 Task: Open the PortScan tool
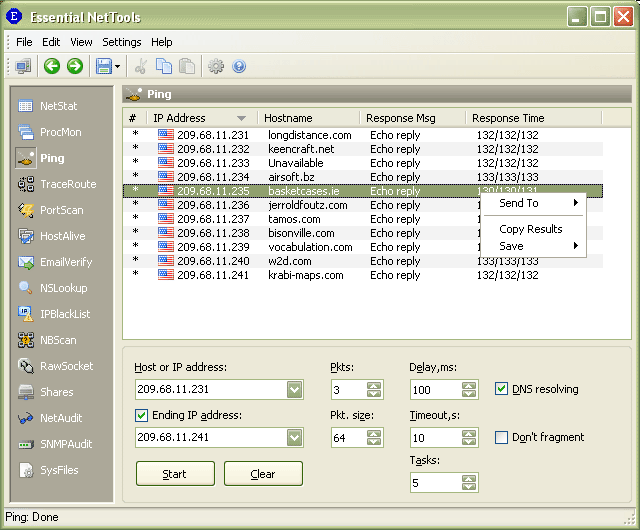51,210
